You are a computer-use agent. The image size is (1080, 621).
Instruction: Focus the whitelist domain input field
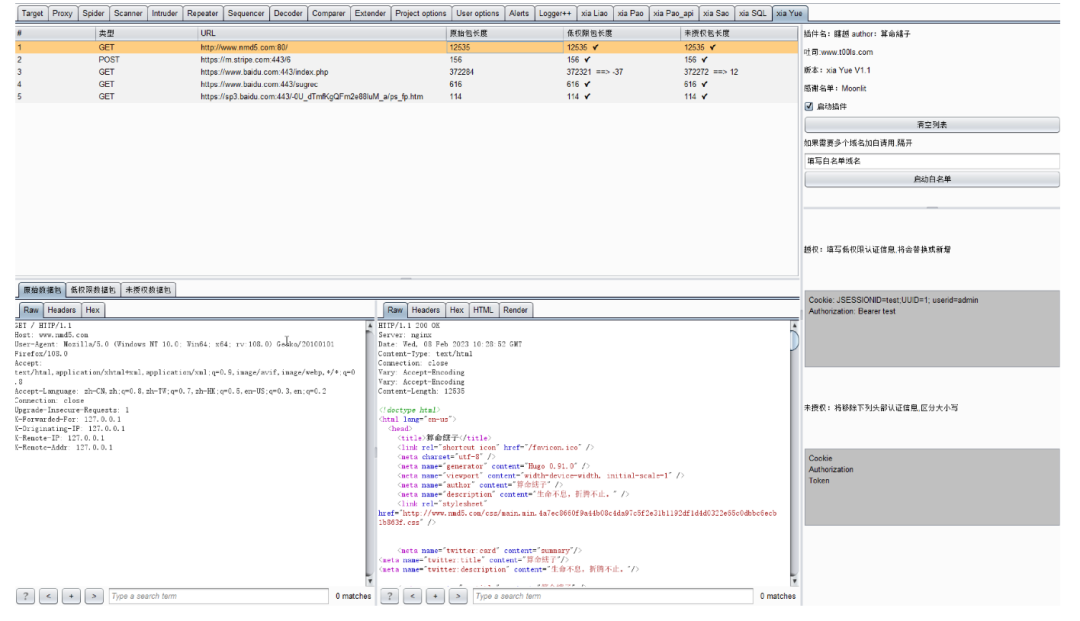932,161
